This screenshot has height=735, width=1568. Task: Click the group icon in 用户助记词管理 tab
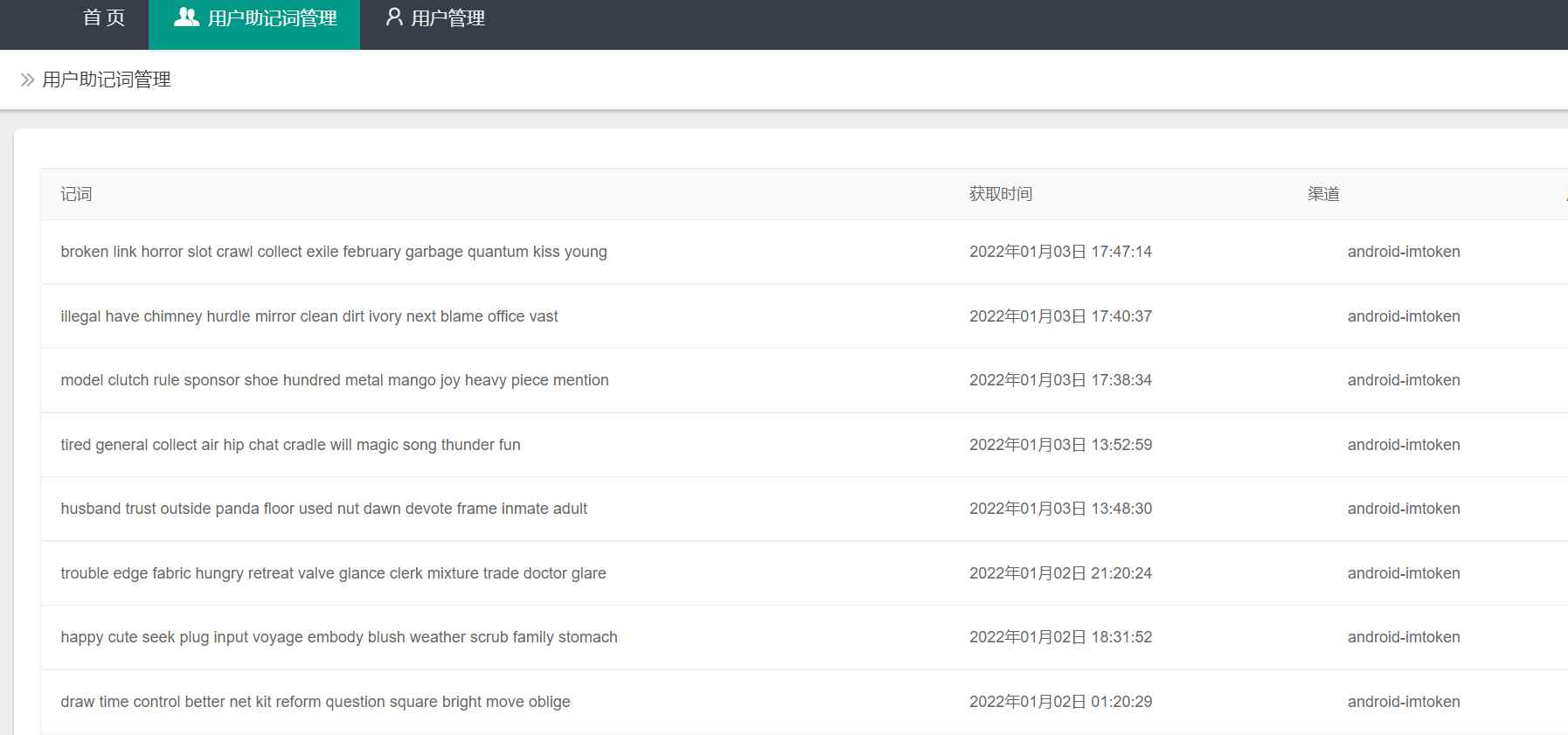(186, 17)
